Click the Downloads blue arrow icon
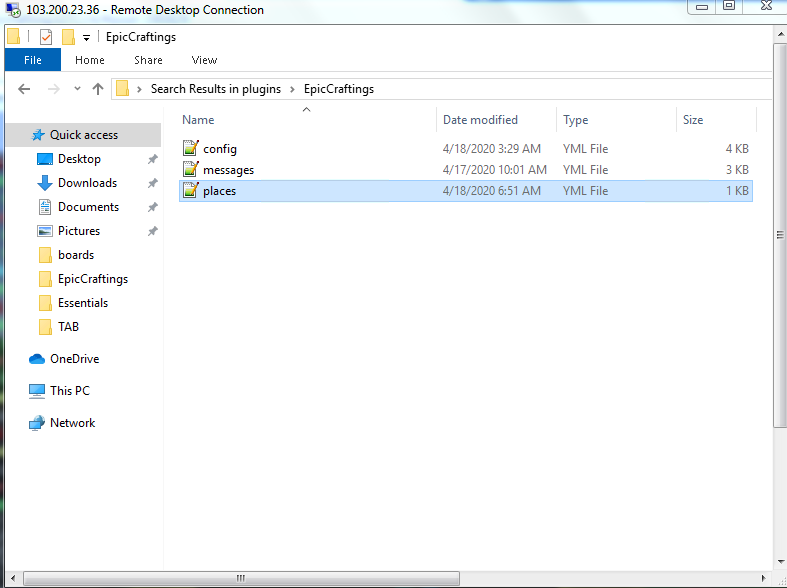 (45, 183)
